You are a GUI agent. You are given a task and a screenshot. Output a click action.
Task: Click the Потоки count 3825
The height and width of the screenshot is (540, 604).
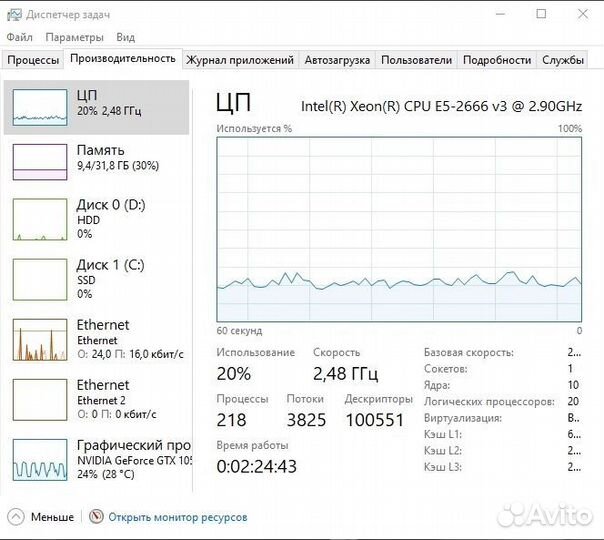(x=306, y=420)
